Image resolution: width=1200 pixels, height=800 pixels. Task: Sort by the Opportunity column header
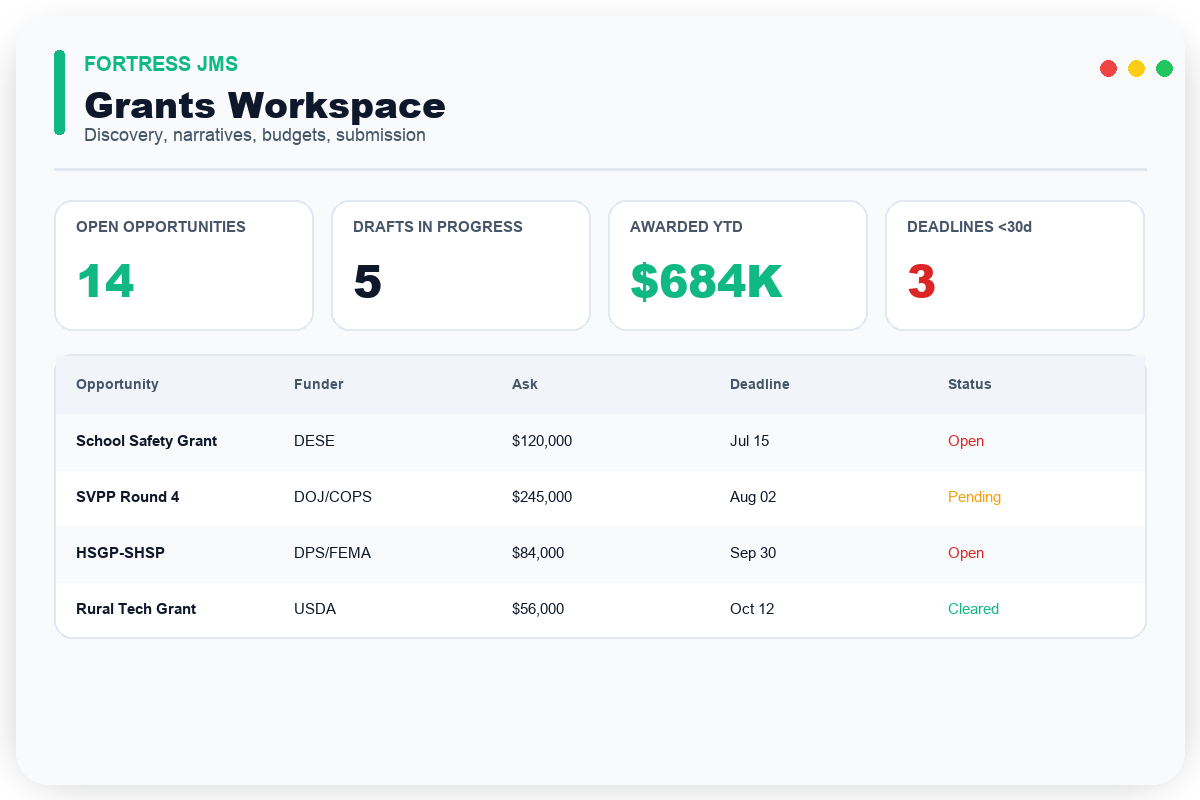(117, 384)
